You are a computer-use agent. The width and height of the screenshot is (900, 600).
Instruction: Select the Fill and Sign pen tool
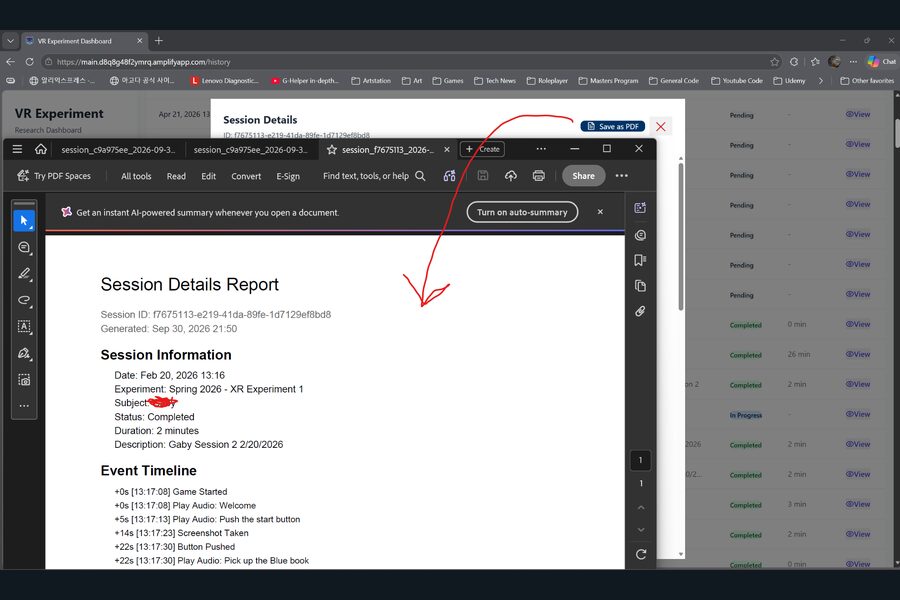point(24,353)
